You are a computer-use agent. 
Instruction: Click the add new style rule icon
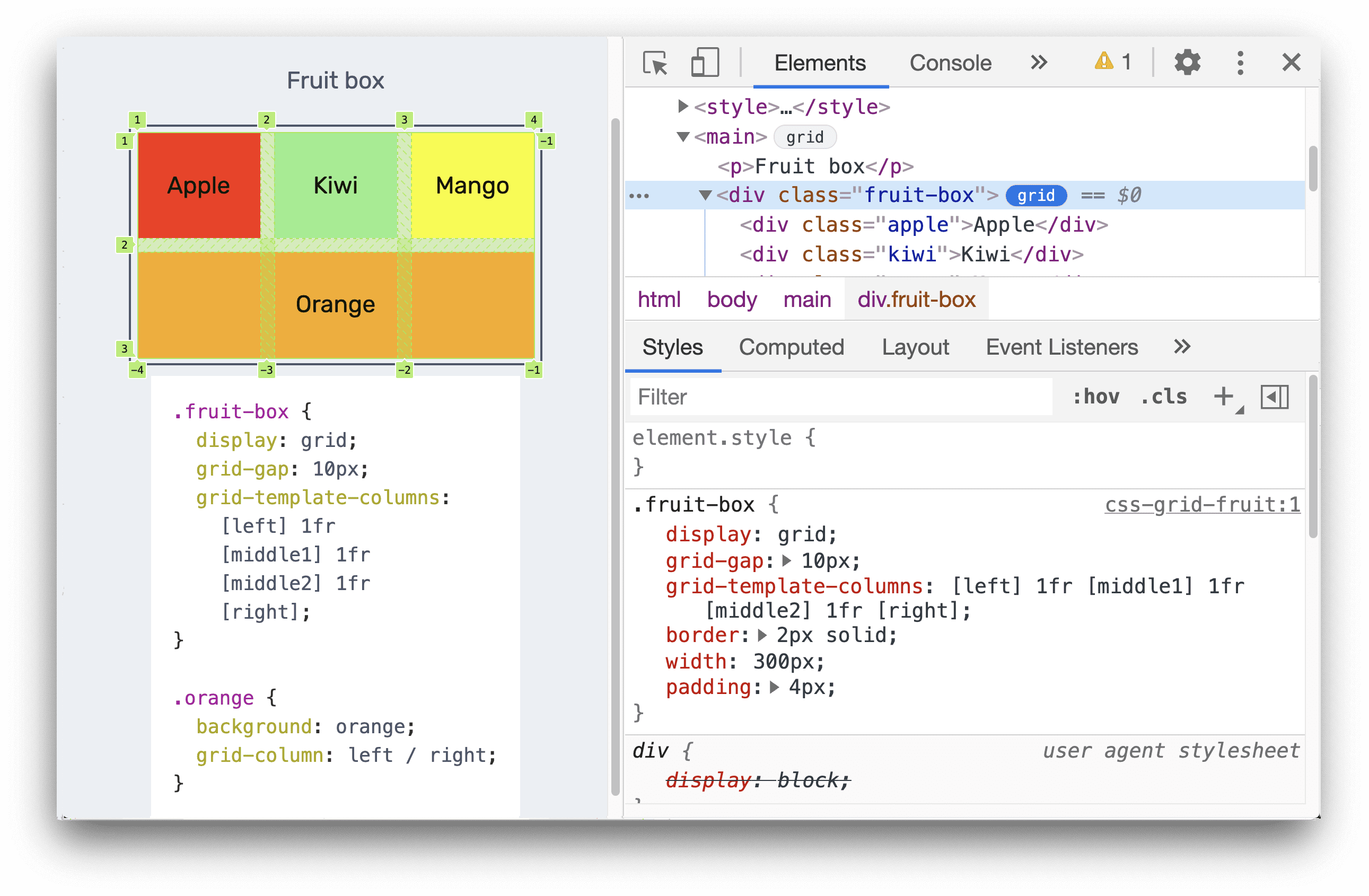click(1223, 398)
